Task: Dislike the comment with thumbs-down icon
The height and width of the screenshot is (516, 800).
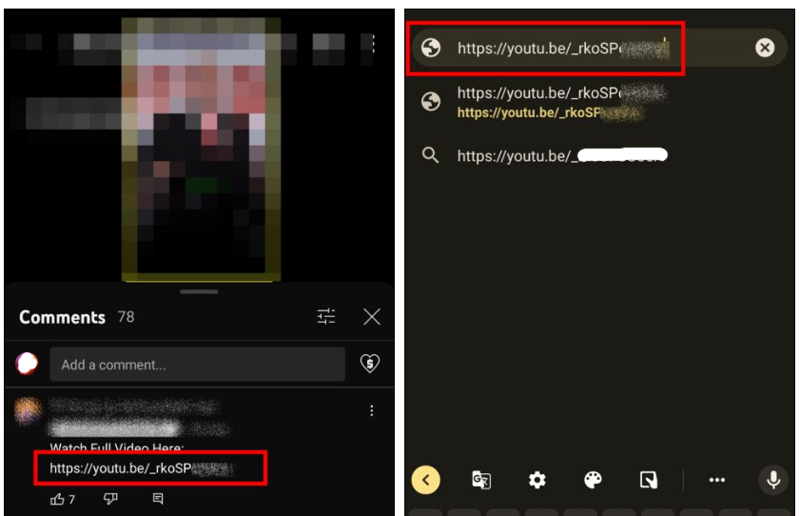Action: tap(110, 499)
